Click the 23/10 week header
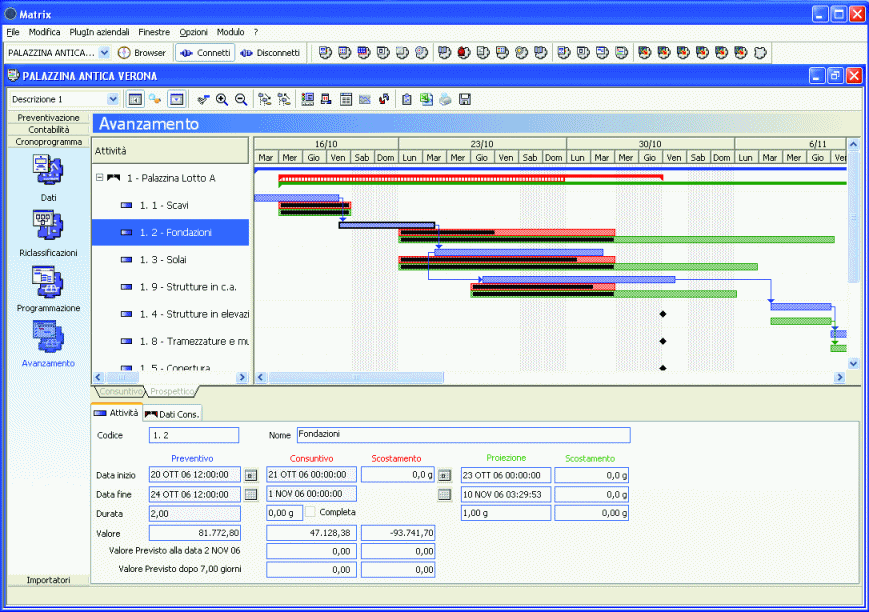The image size is (869, 612). click(x=482, y=144)
